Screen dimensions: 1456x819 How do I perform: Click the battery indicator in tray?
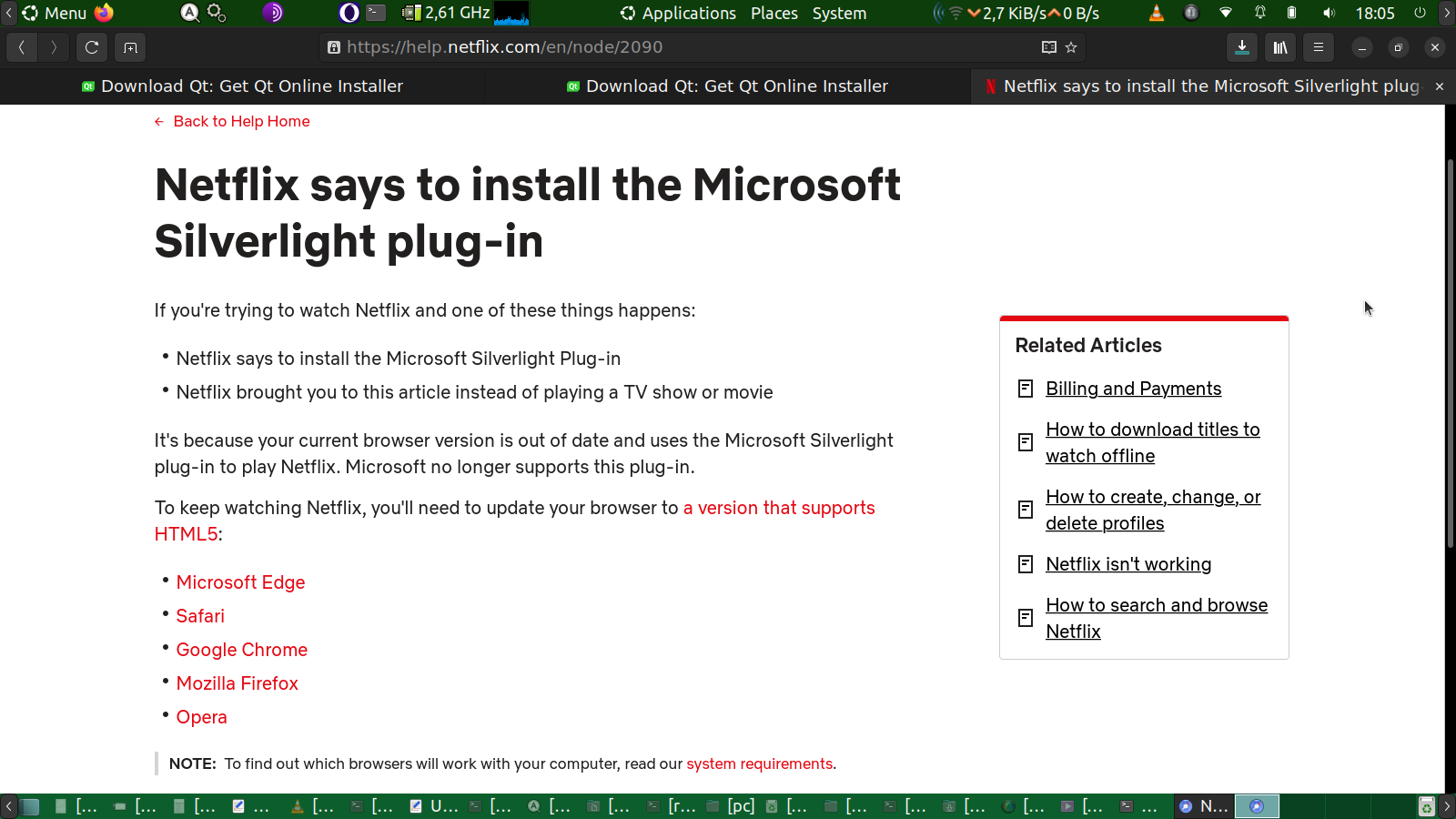(x=1292, y=13)
